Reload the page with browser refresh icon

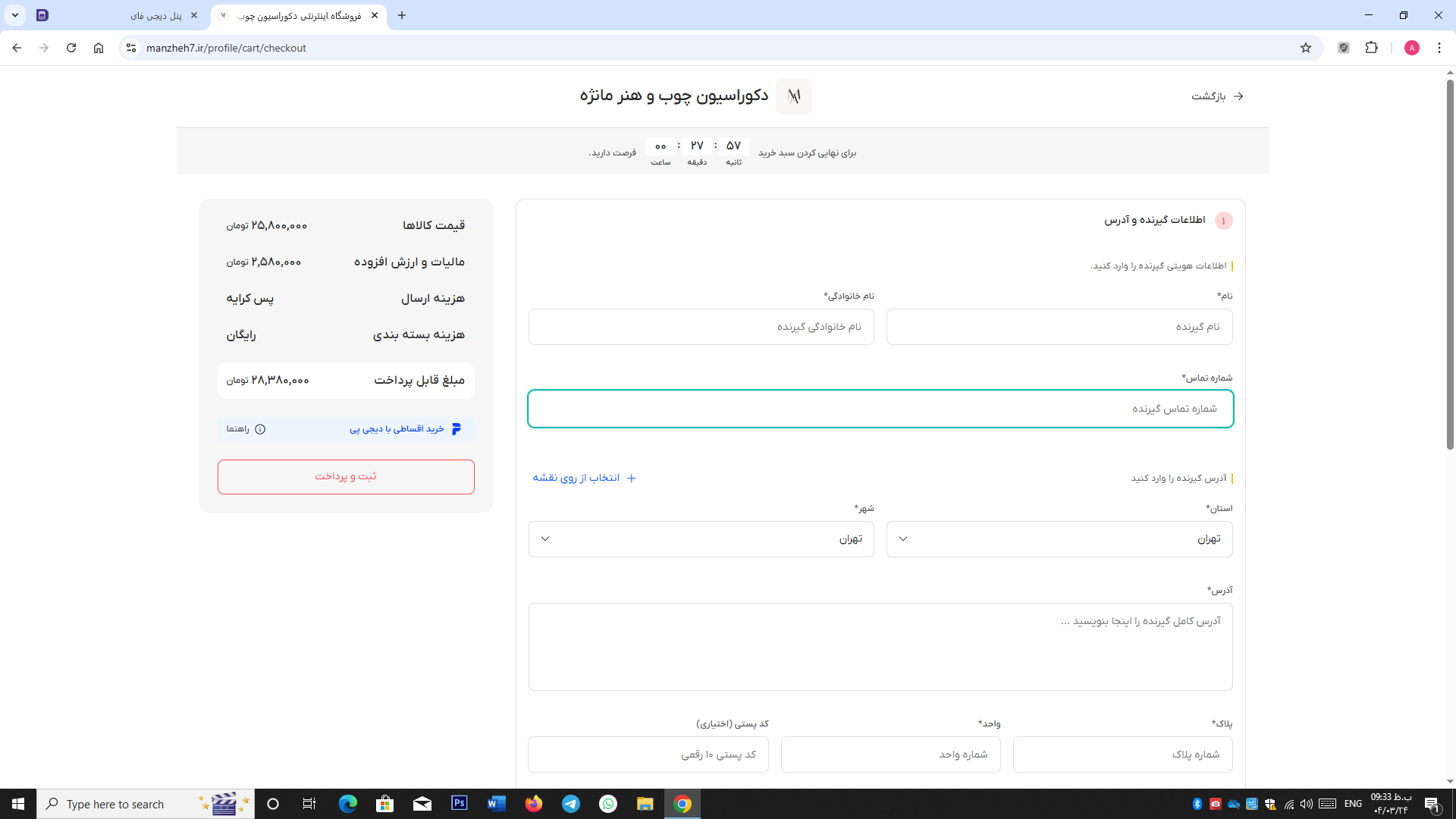point(71,48)
